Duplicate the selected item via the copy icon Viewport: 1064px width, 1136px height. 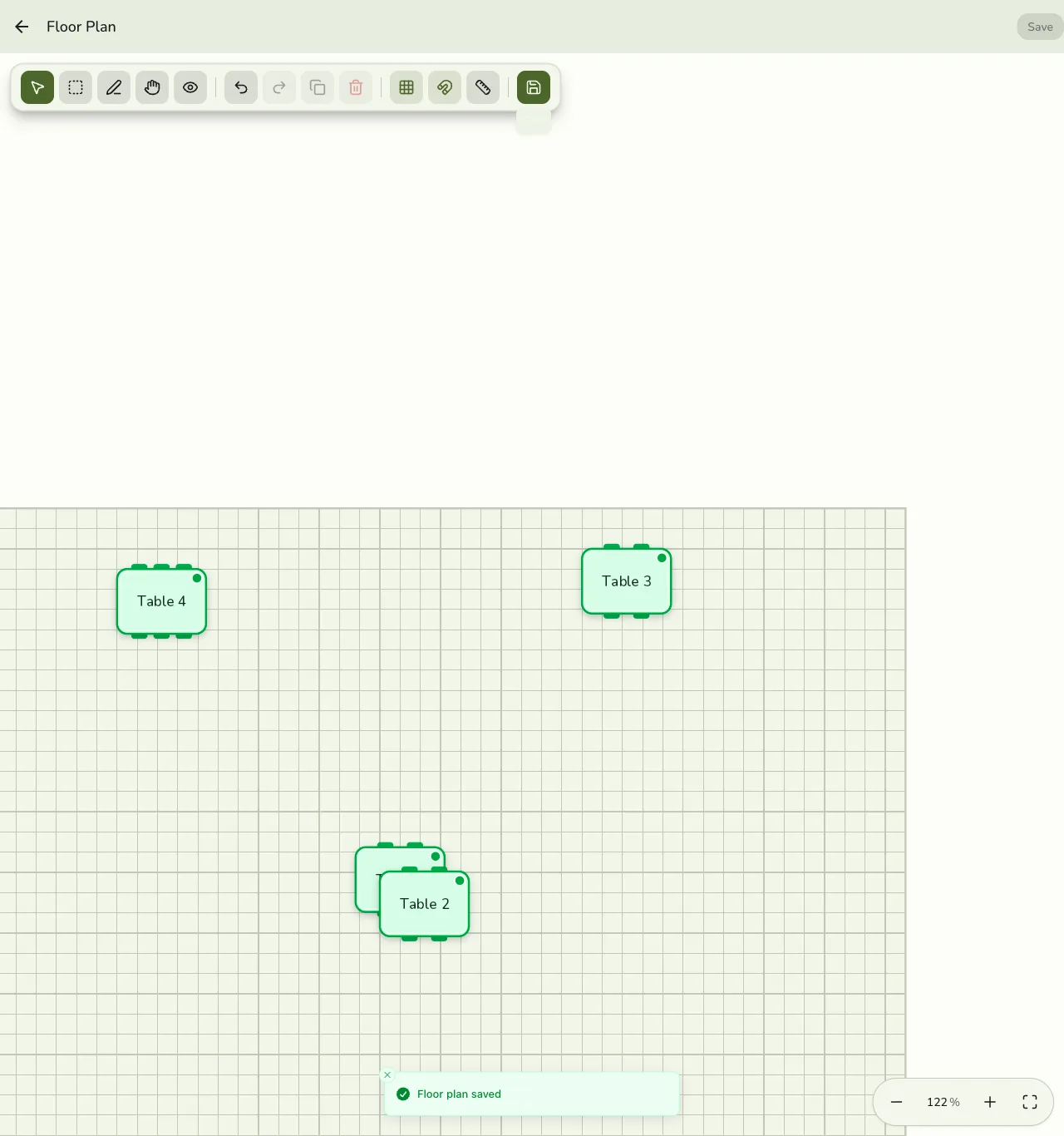[318, 87]
